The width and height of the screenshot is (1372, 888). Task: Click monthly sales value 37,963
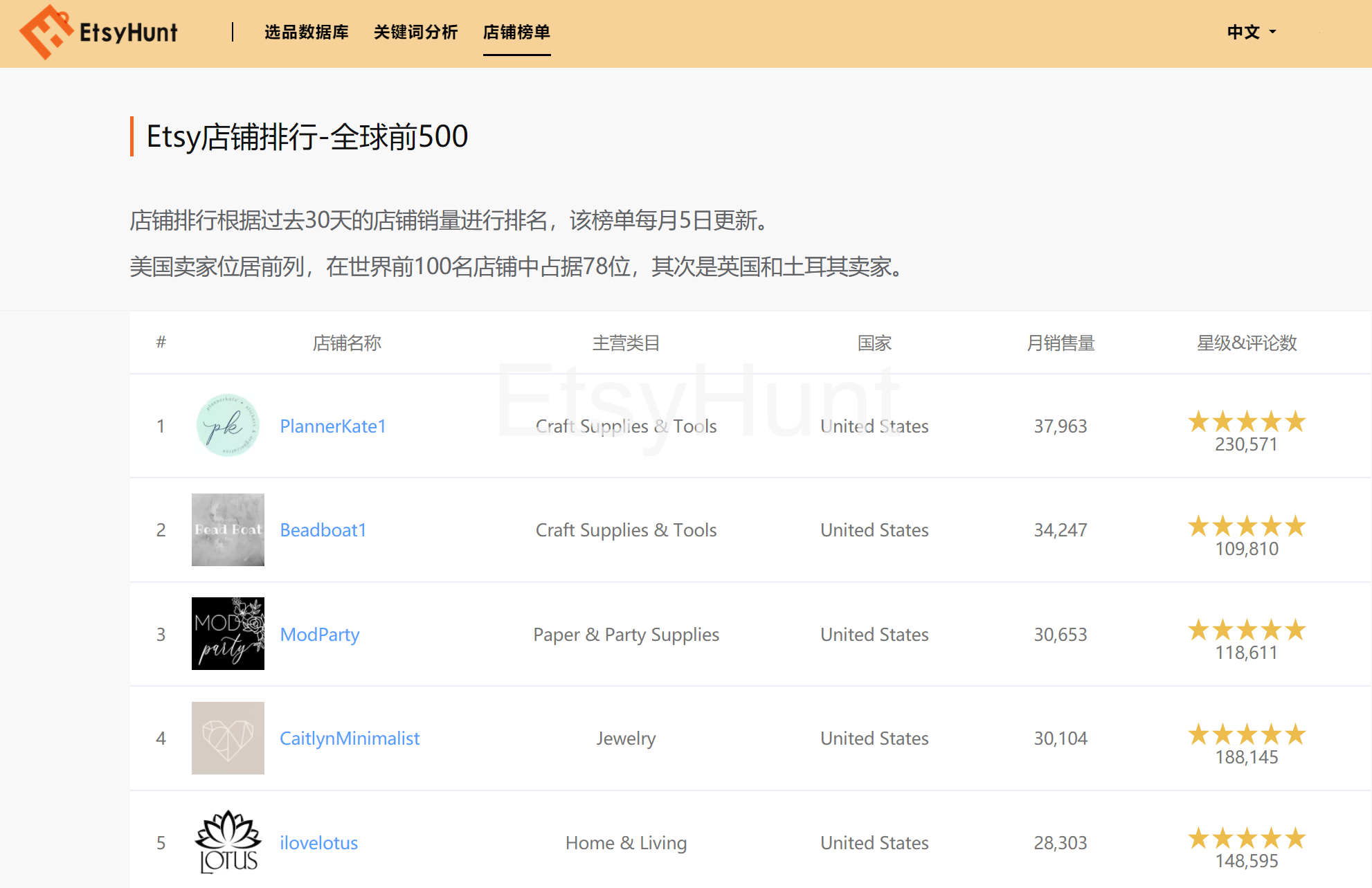coord(1060,426)
